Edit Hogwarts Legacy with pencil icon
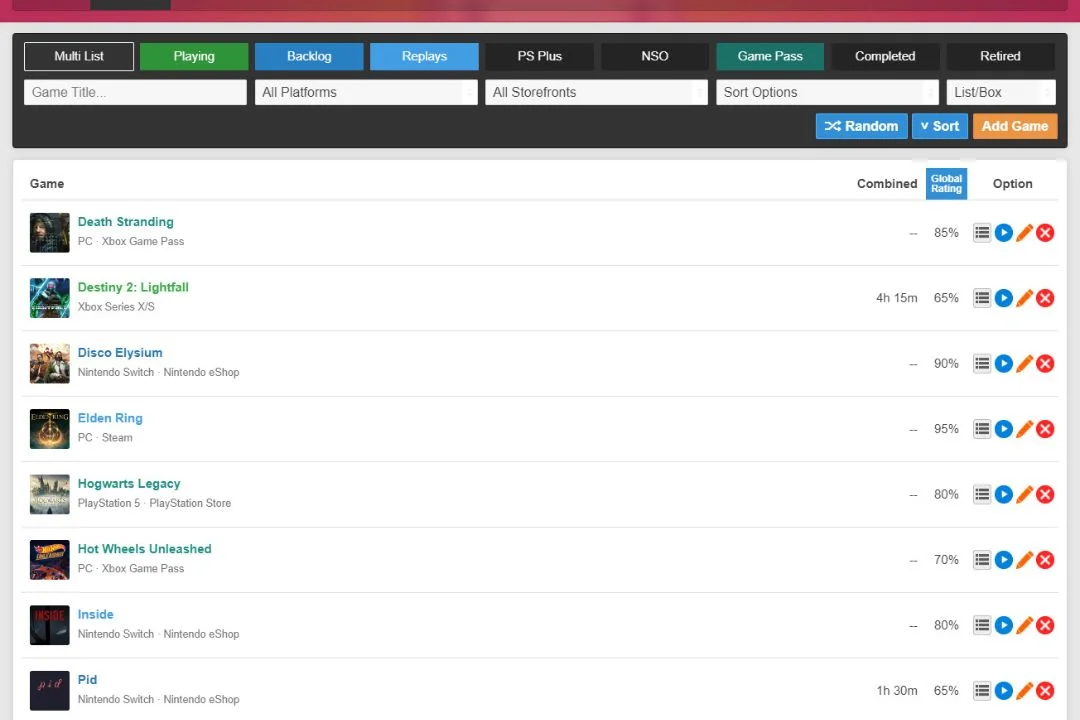 tap(1024, 495)
